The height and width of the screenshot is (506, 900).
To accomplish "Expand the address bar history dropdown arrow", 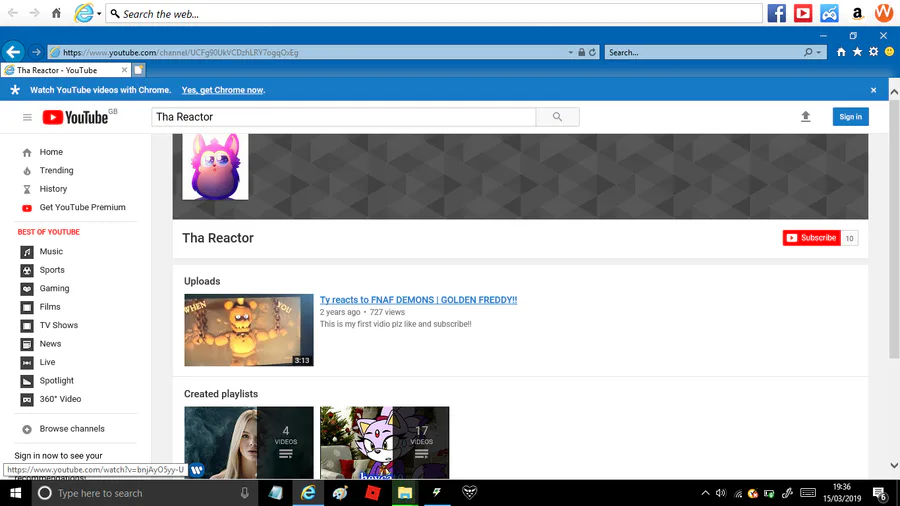I will (571, 52).
